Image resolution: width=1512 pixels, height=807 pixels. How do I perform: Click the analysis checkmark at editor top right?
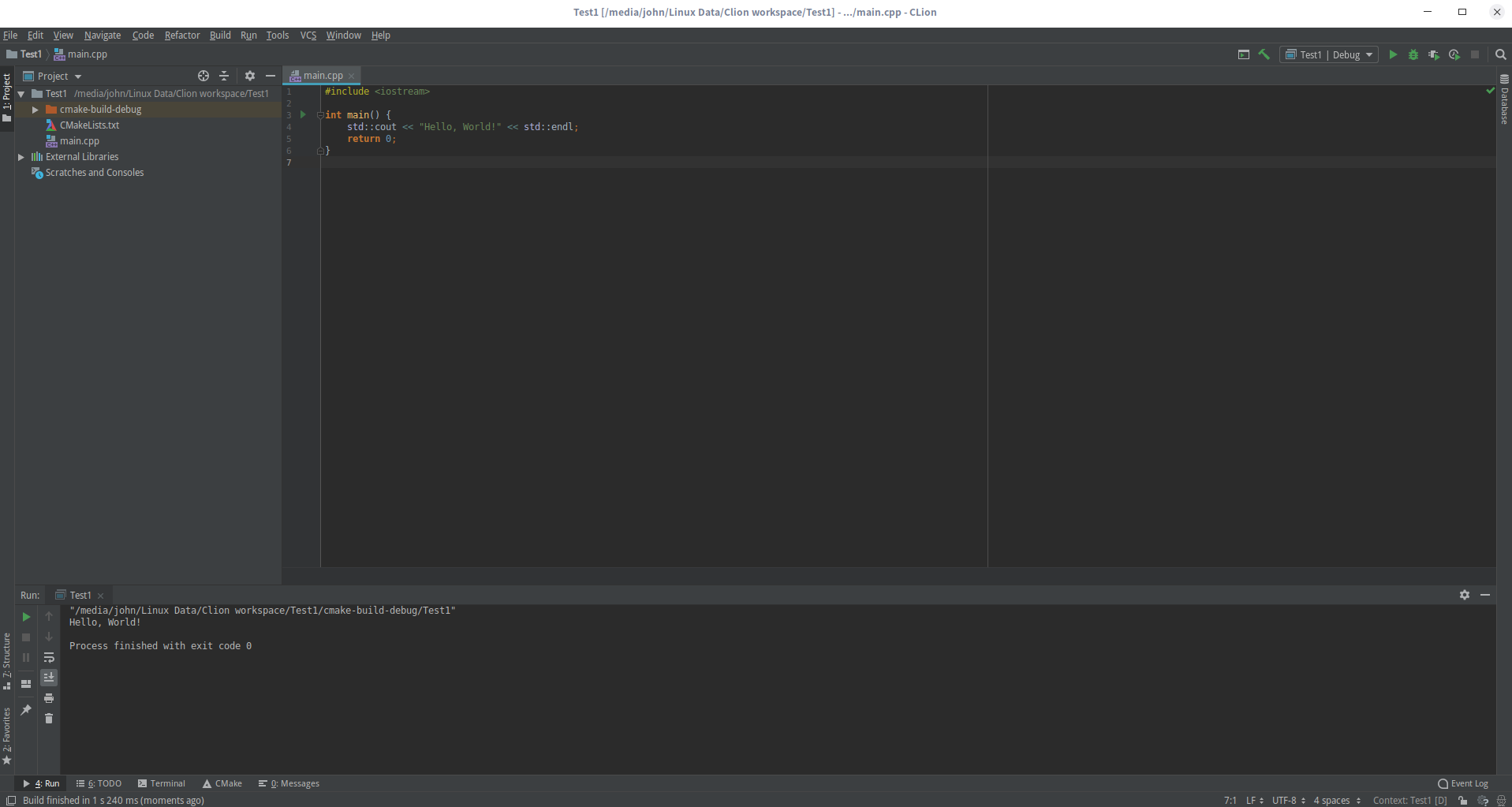point(1490,91)
